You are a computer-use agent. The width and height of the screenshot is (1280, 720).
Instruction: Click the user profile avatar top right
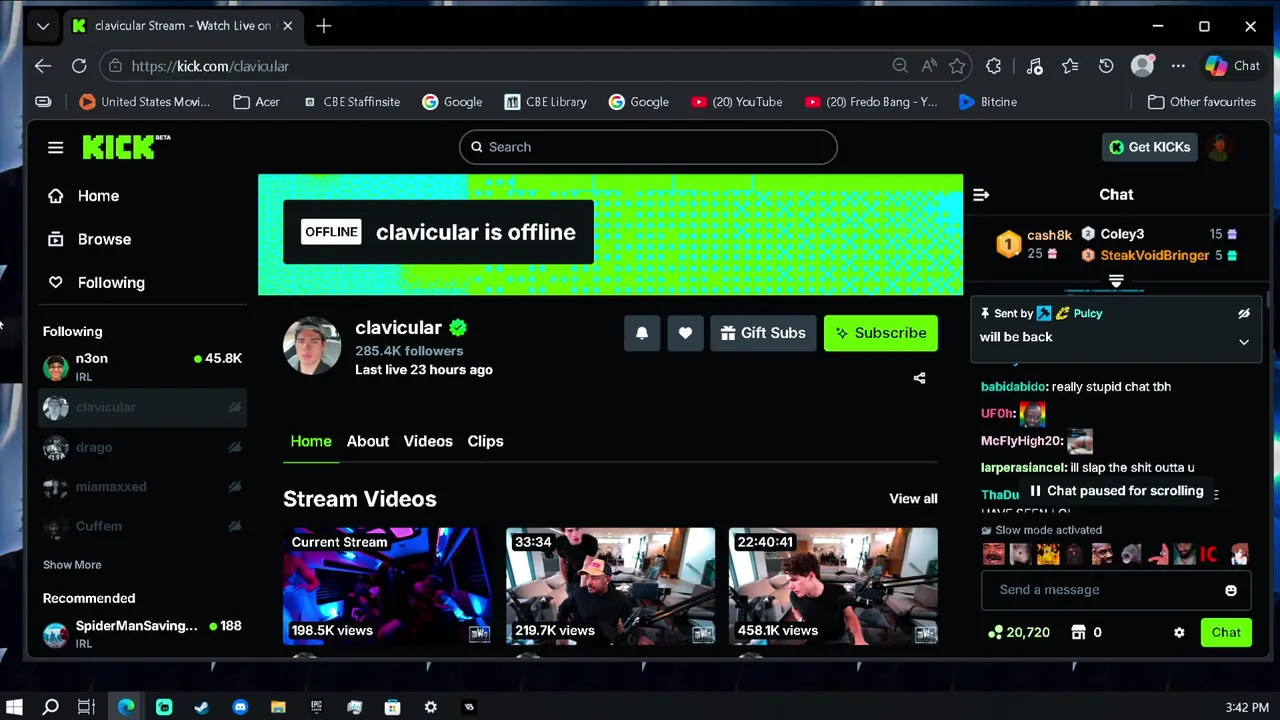(x=1219, y=147)
